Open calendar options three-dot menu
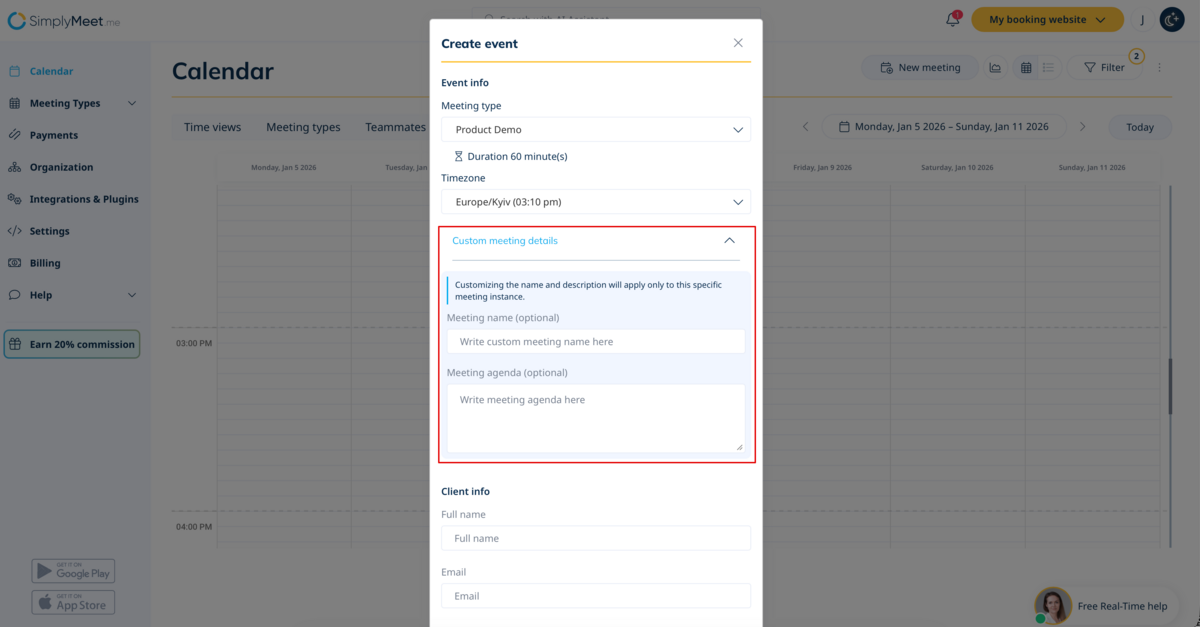Screen dimensions: 1200x627 tap(1160, 68)
